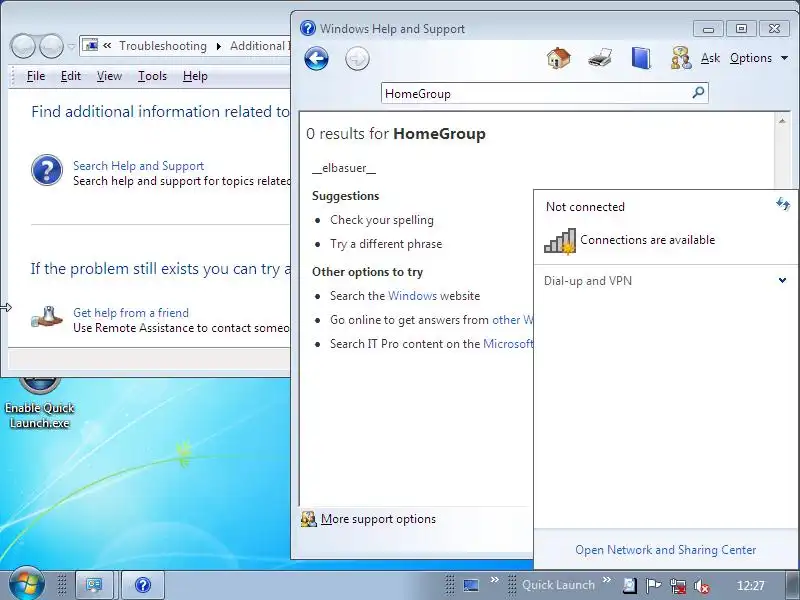Click Enable Quick Launch.exe desktop icon
The image size is (800, 600).
coord(39,404)
